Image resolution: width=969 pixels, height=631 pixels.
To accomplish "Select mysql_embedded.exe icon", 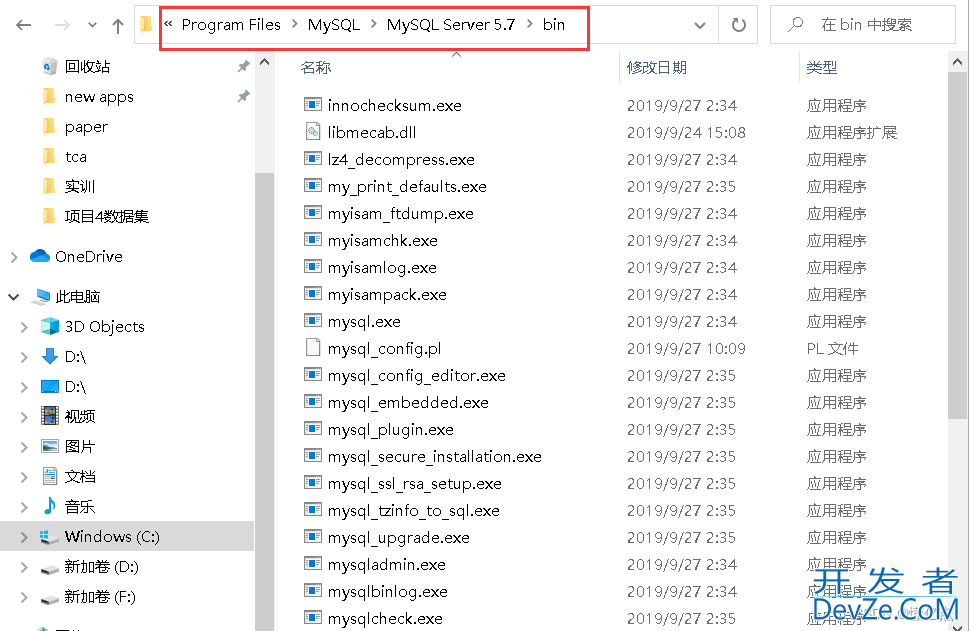I will pos(313,402).
